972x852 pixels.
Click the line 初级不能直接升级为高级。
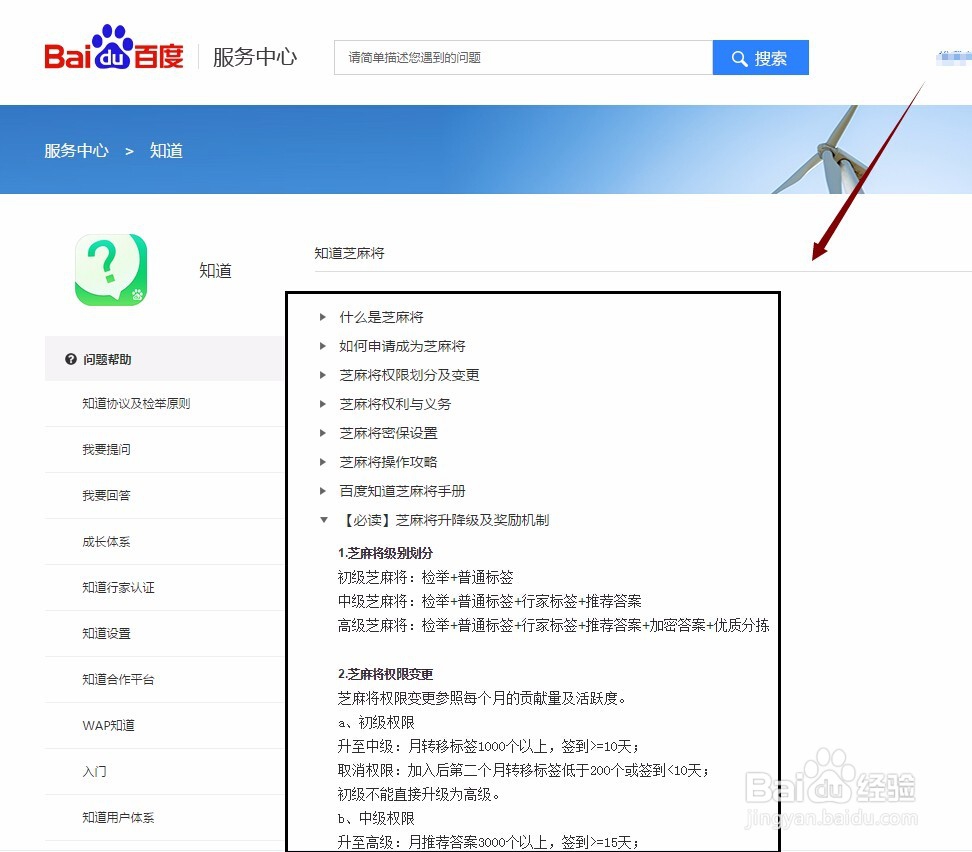[419, 794]
